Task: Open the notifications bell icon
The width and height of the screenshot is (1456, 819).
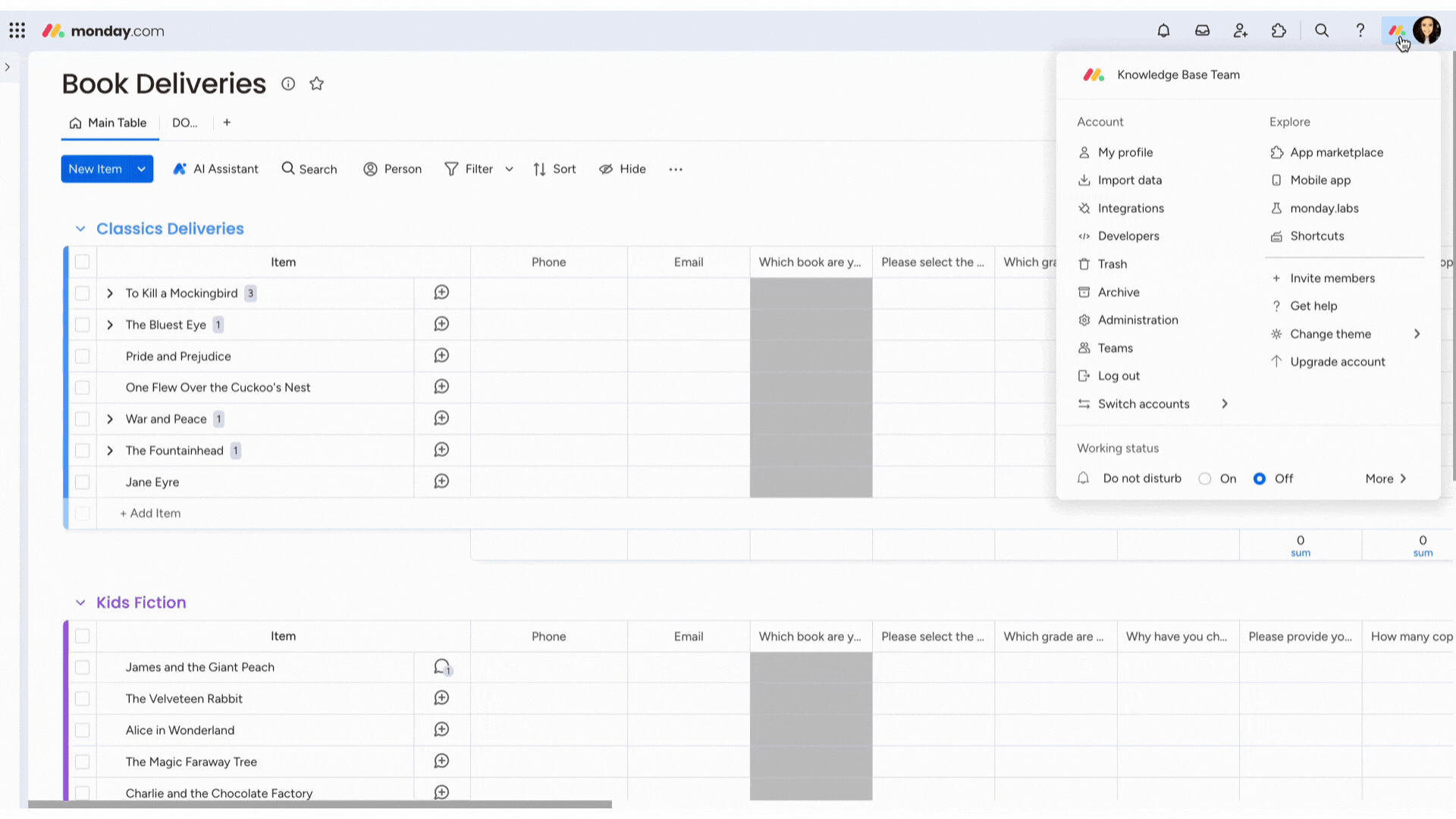Action: pyautogui.click(x=1164, y=30)
